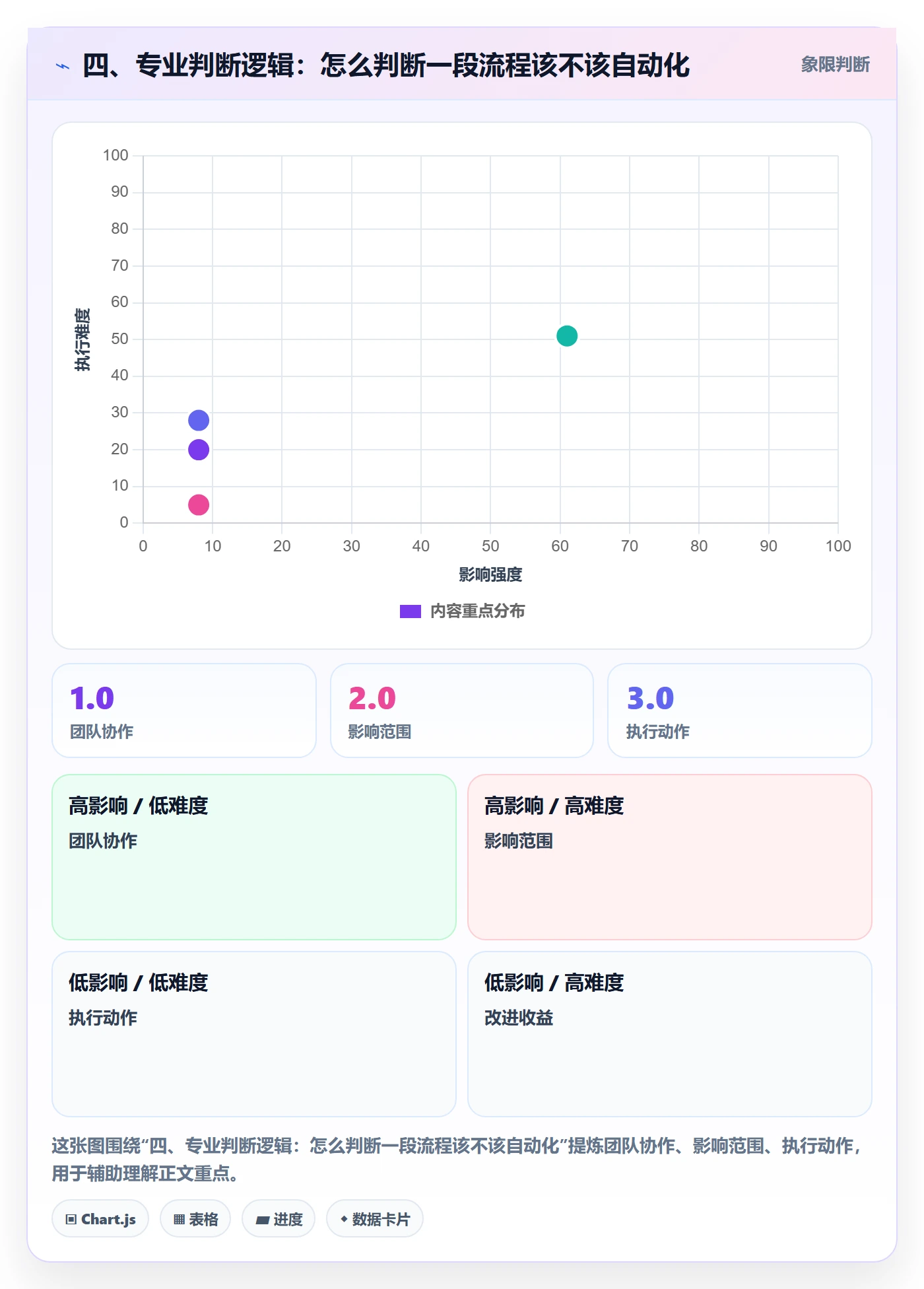Image resolution: width=924 pixels, height=1289 pixels.
Task: Click the 低影响 / 低难度 quadrant card
Action: 254,1034
